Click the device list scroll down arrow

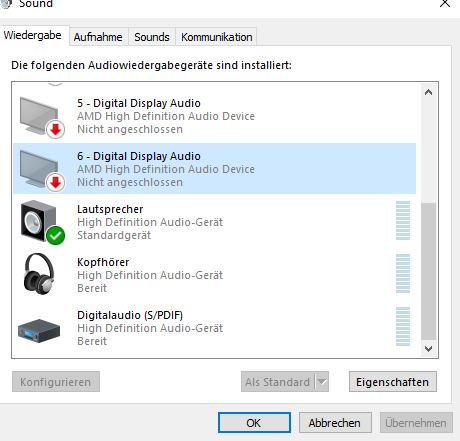[429, 349]
